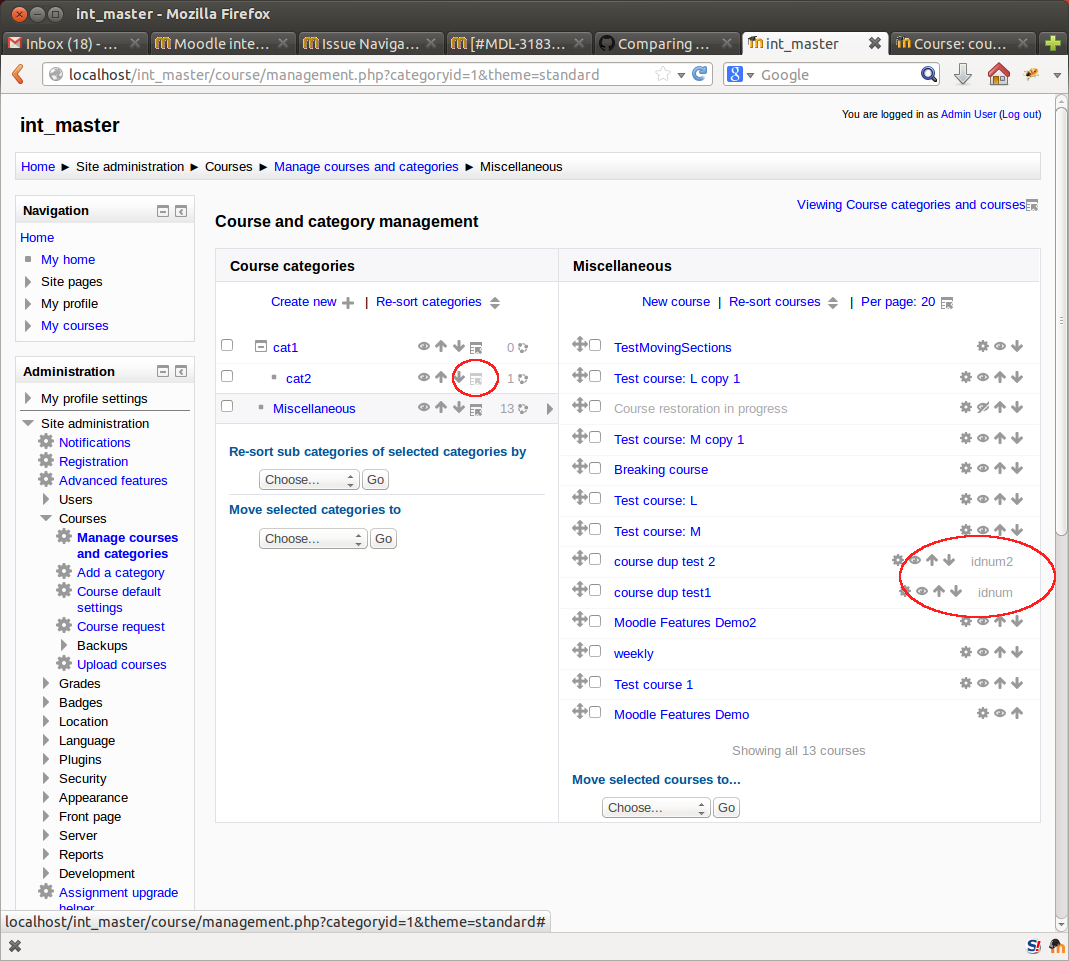Screen dimensions: 1069x961
Task: Move Test course 1 up
Action: [x=1000, y=683]
